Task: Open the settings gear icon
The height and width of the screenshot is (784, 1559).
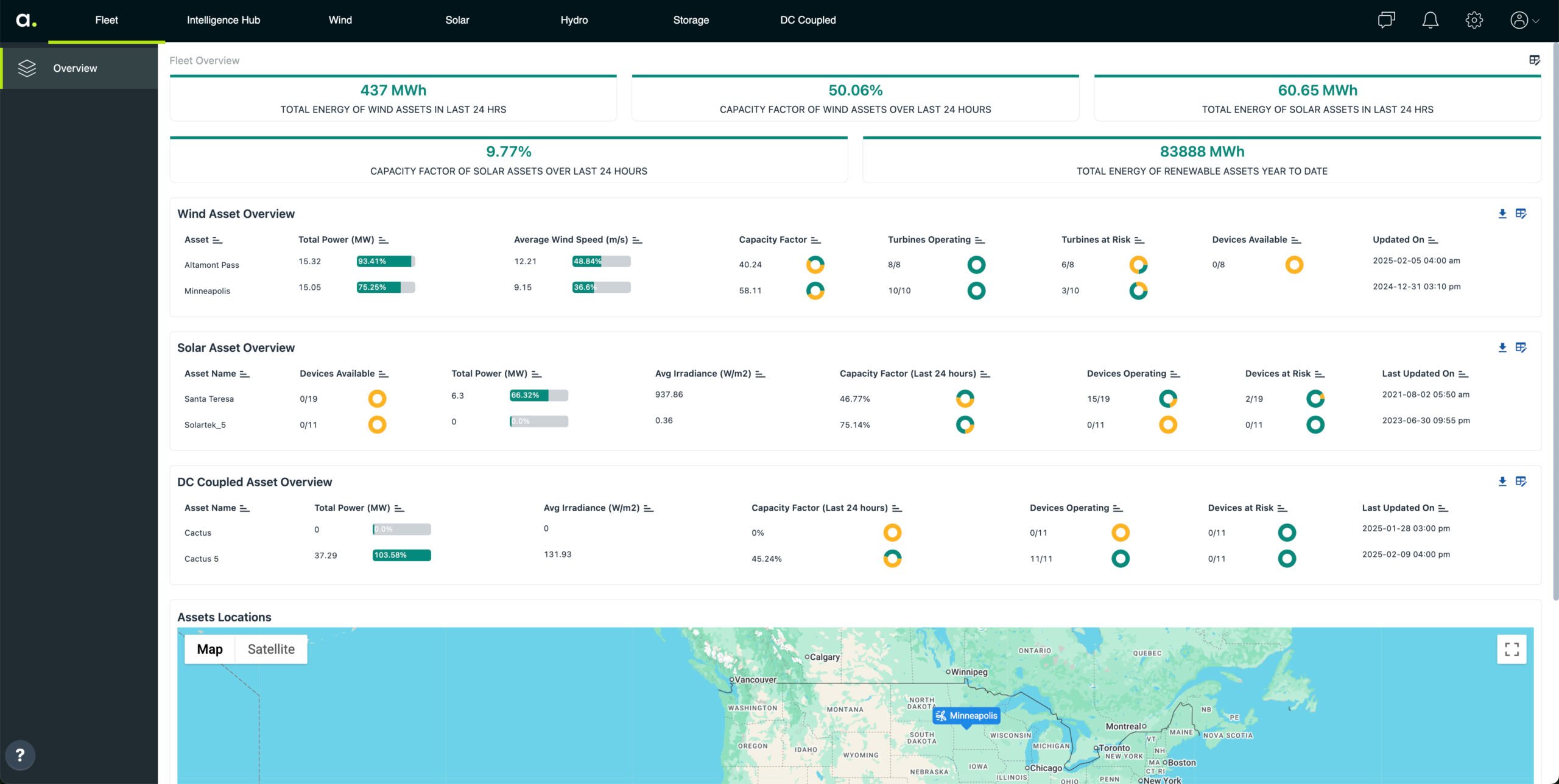Action: tap(1474, 20)
